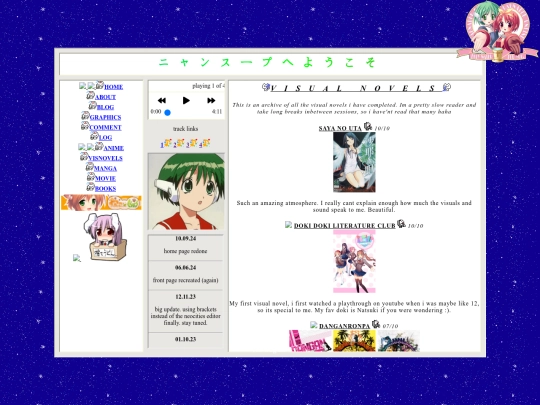The image size is (540, 405).
Task: Click the icon after DANGANRONPA title
Action: point(376,324)
